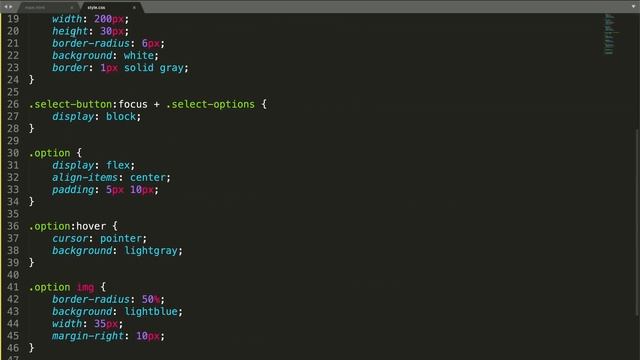Click line number 30 in gutter

pyautogui.click(x=13, y=153)
